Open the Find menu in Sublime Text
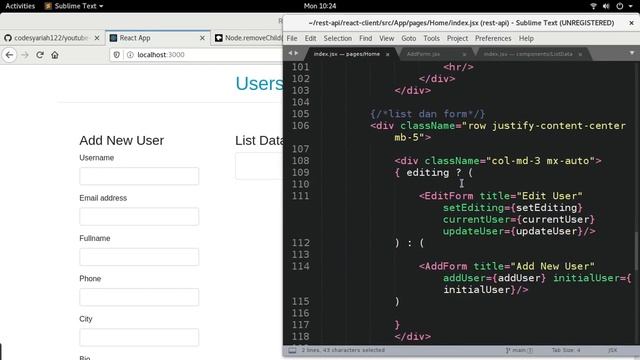This screenshot has height=360, width=640. [x=365, y=38]
